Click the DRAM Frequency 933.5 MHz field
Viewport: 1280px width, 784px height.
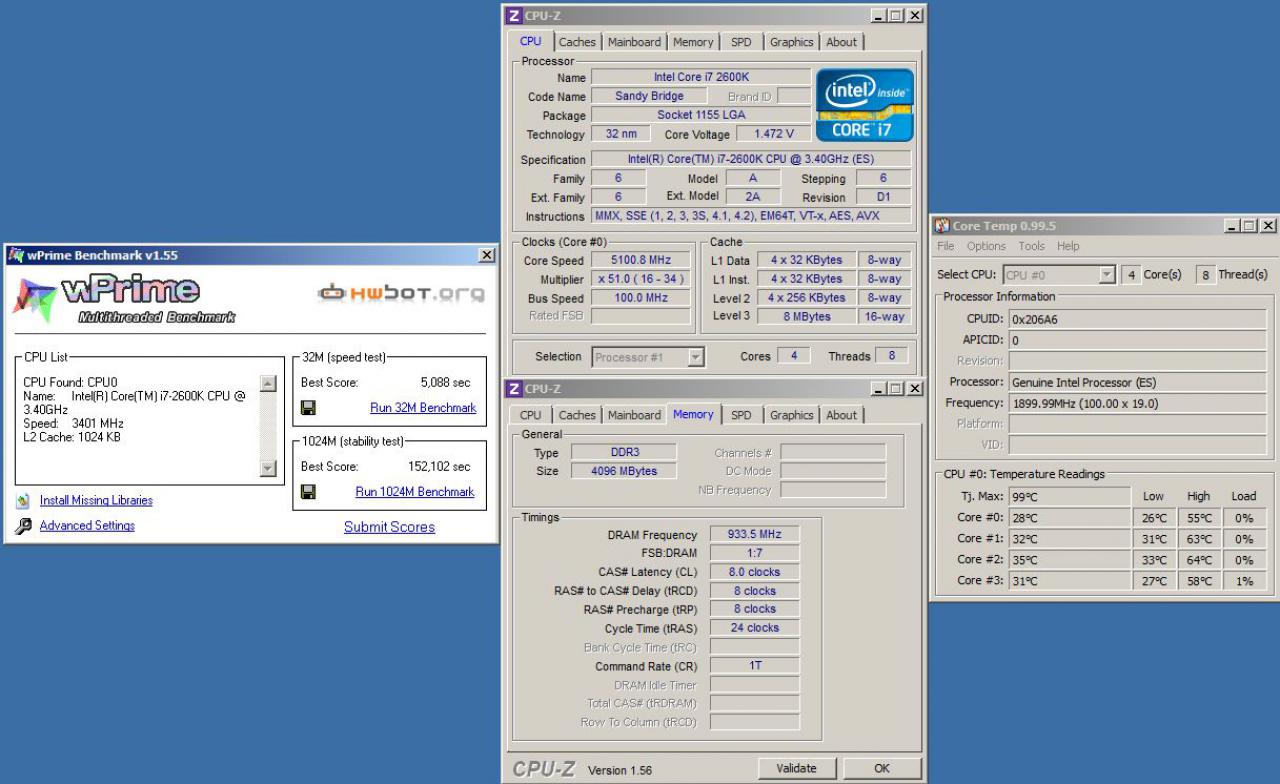tap(755, 535)
